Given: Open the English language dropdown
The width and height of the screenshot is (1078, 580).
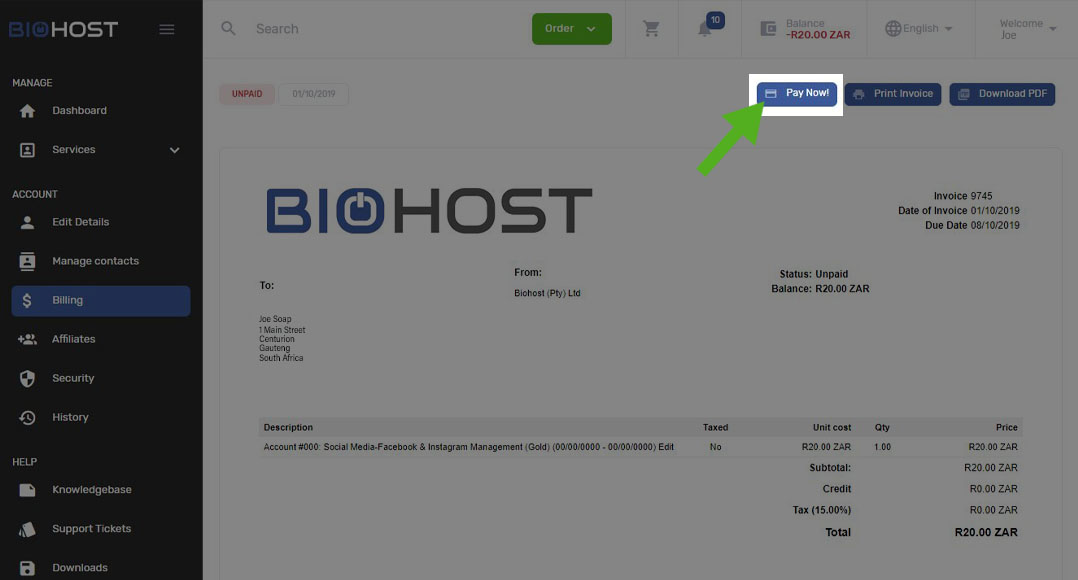Looking at the screenshot, I should 918,29.
